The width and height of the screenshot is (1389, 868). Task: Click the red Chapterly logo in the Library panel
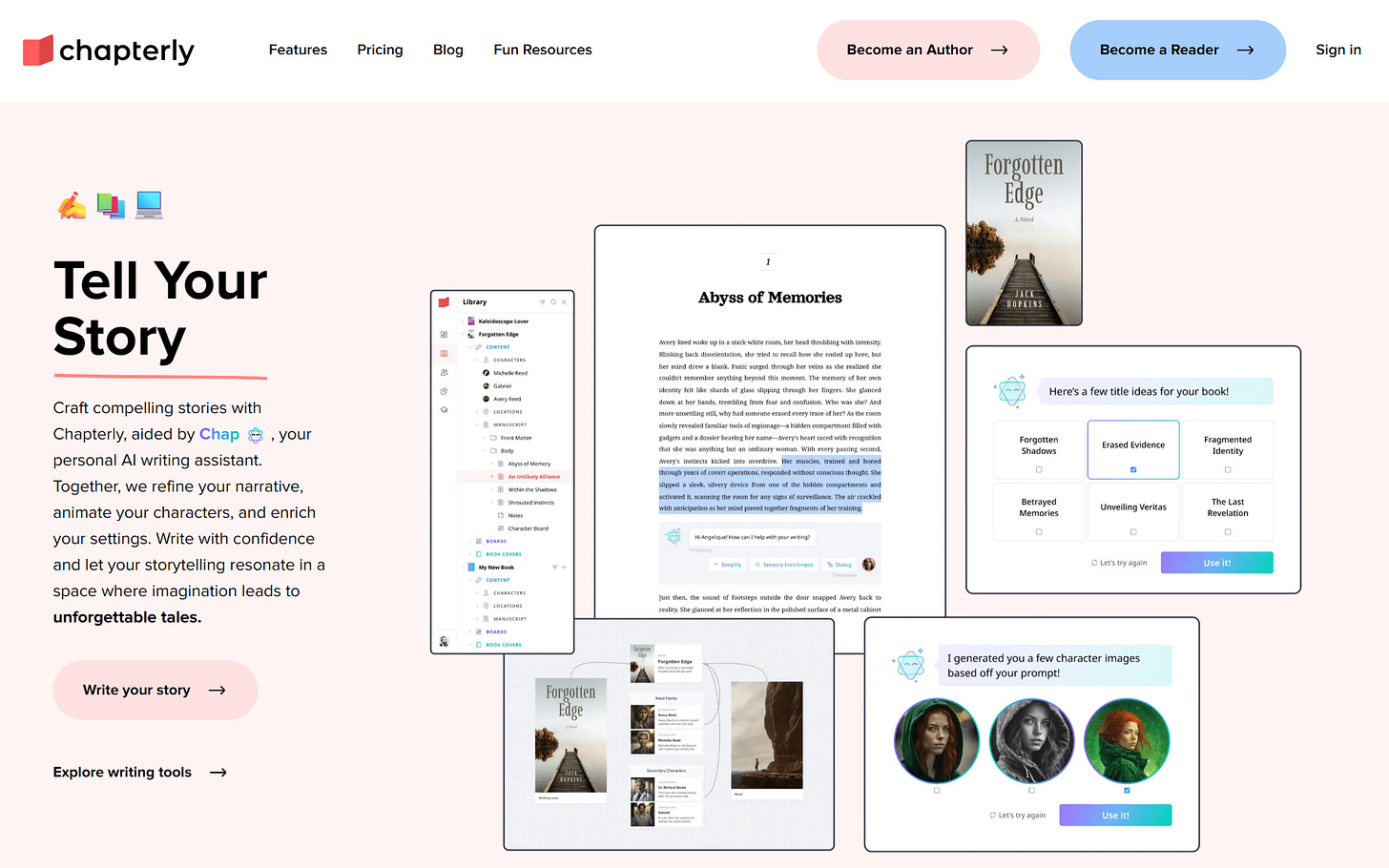(x=444, y=302)
